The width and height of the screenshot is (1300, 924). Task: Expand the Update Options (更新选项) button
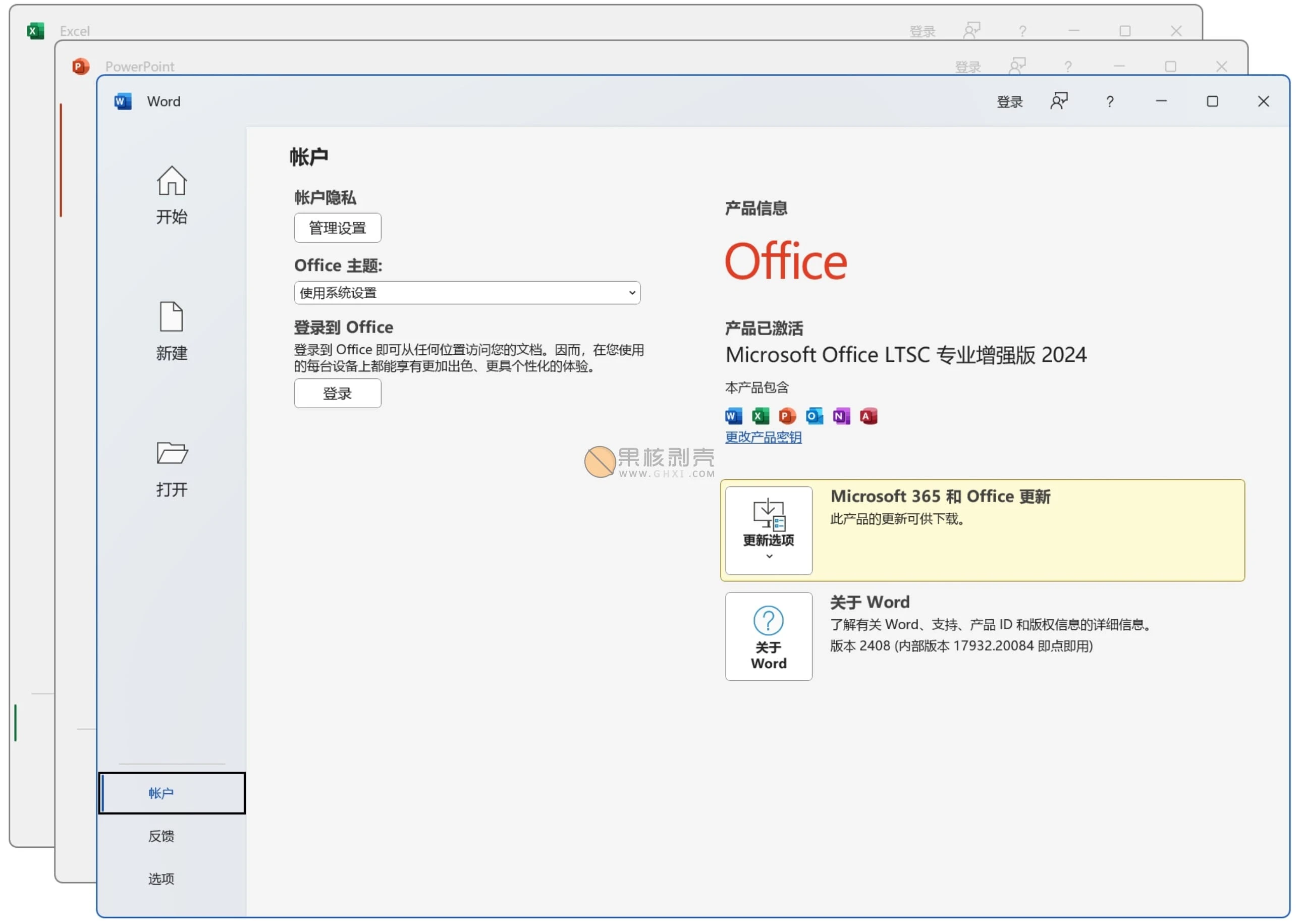coord(769,530)
